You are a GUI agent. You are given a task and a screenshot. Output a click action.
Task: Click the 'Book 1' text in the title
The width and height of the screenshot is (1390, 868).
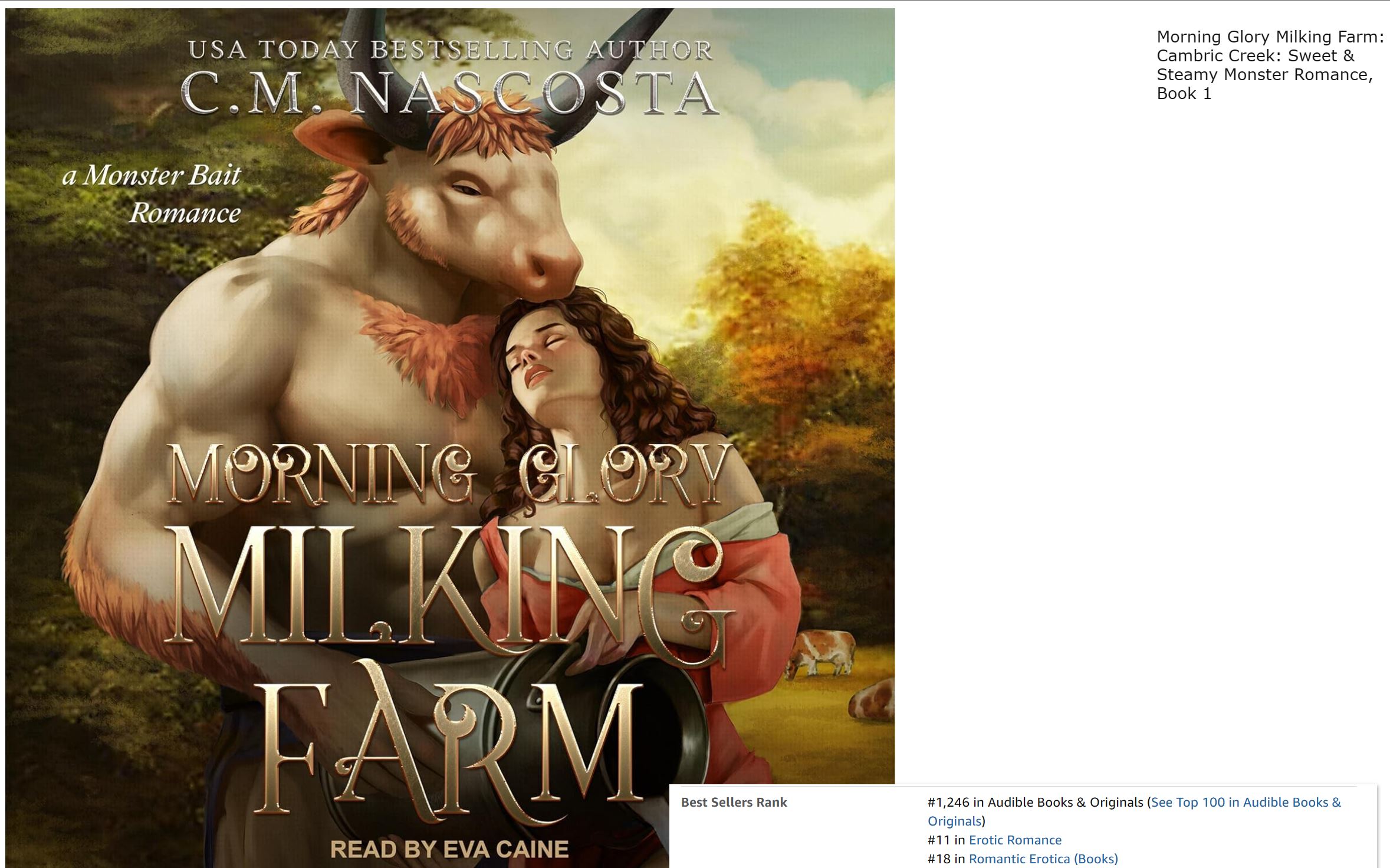[1184, 93]
